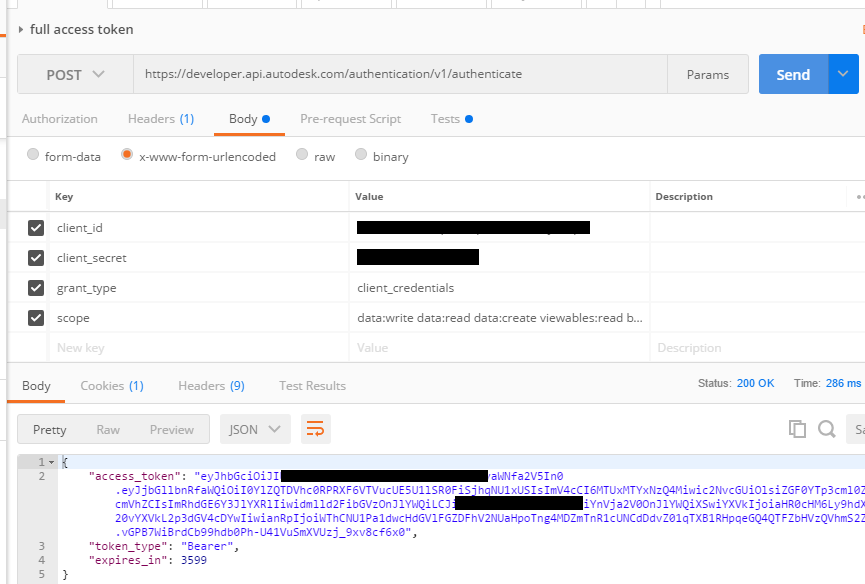Click the Description column header
This screenshot has width=865, height=584.
tap(684, 197)
